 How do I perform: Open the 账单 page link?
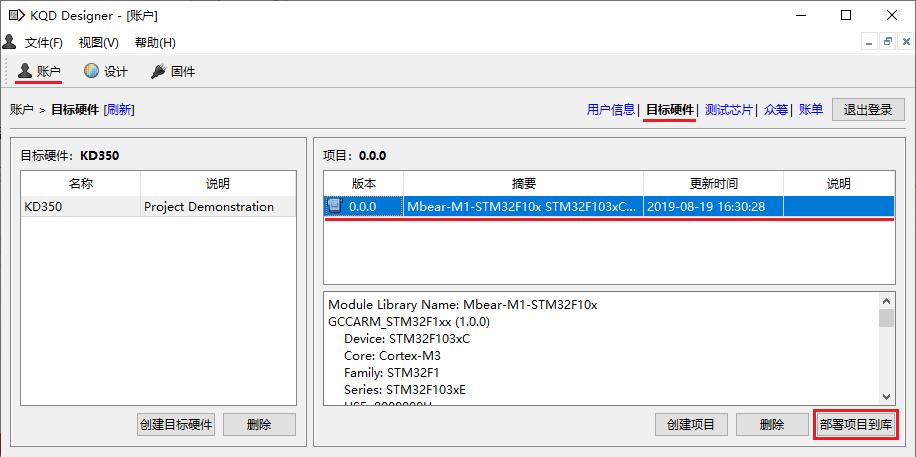(811, 109)
